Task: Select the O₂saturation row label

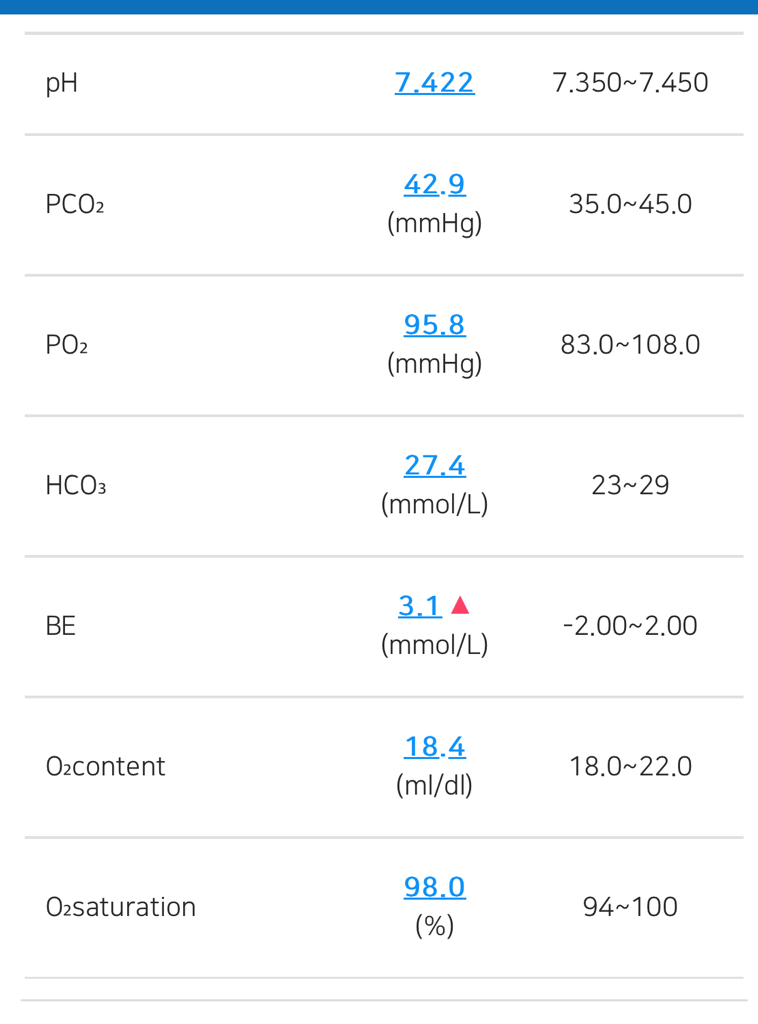Action: [x=120, y=907]
